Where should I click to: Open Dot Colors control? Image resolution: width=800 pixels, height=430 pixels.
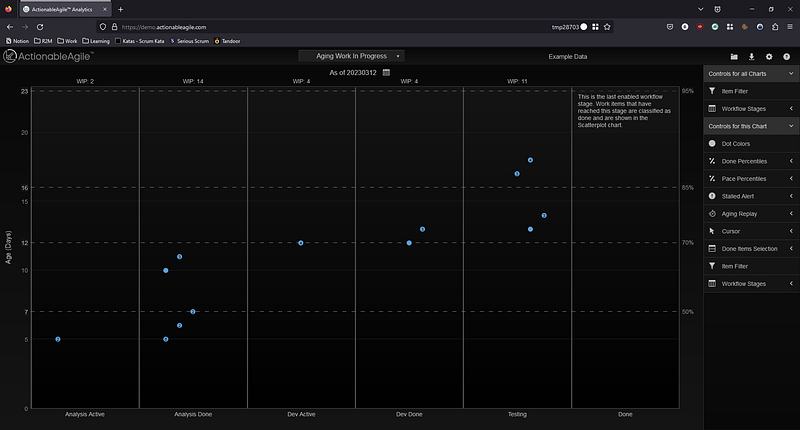[x=751, y=144]
